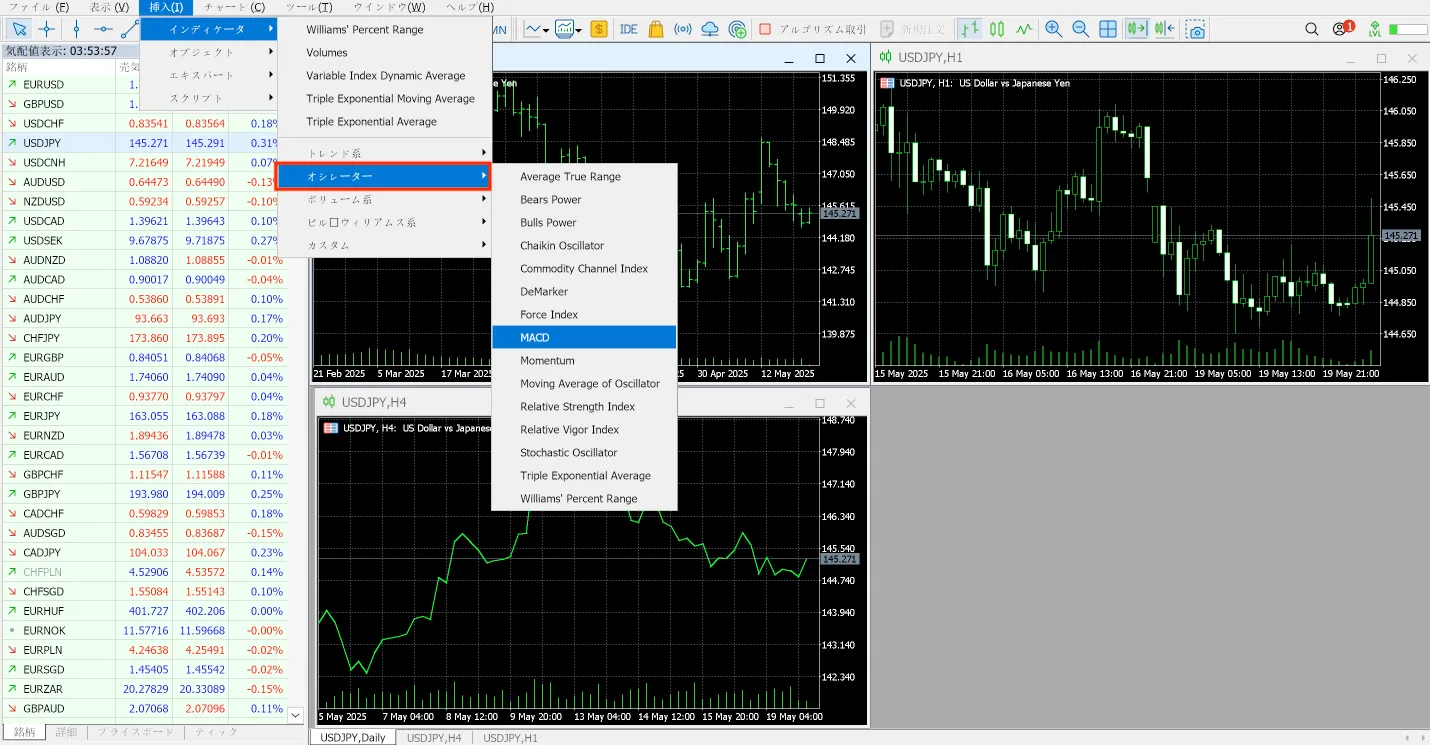Open the ファイル (File) menu
Viewport: 1430px width, 745px height.
[38, 7]
